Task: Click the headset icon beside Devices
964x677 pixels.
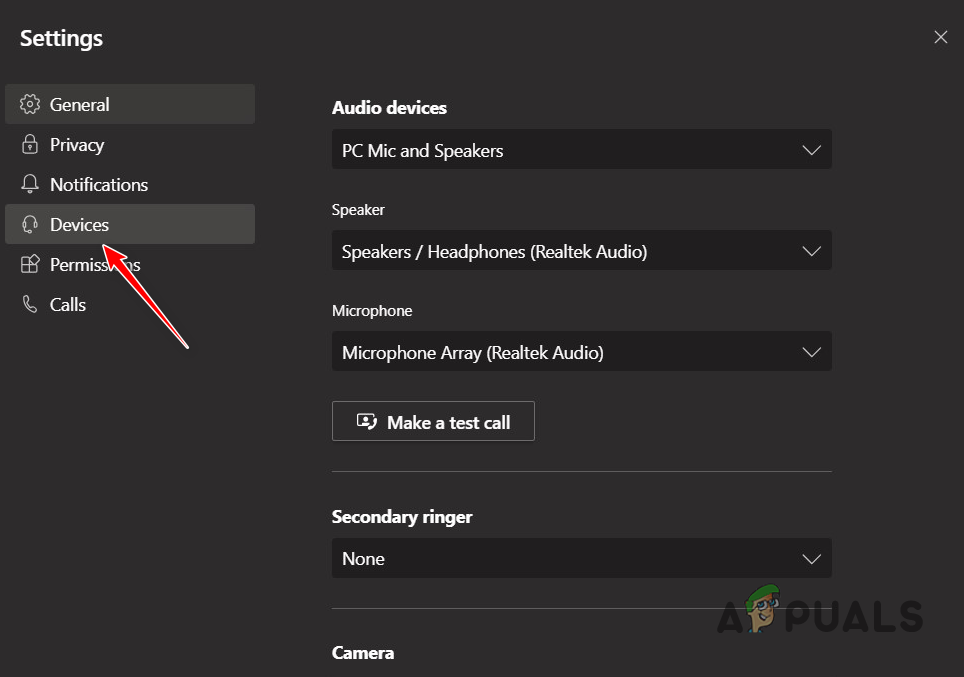Action: (32, 224)
